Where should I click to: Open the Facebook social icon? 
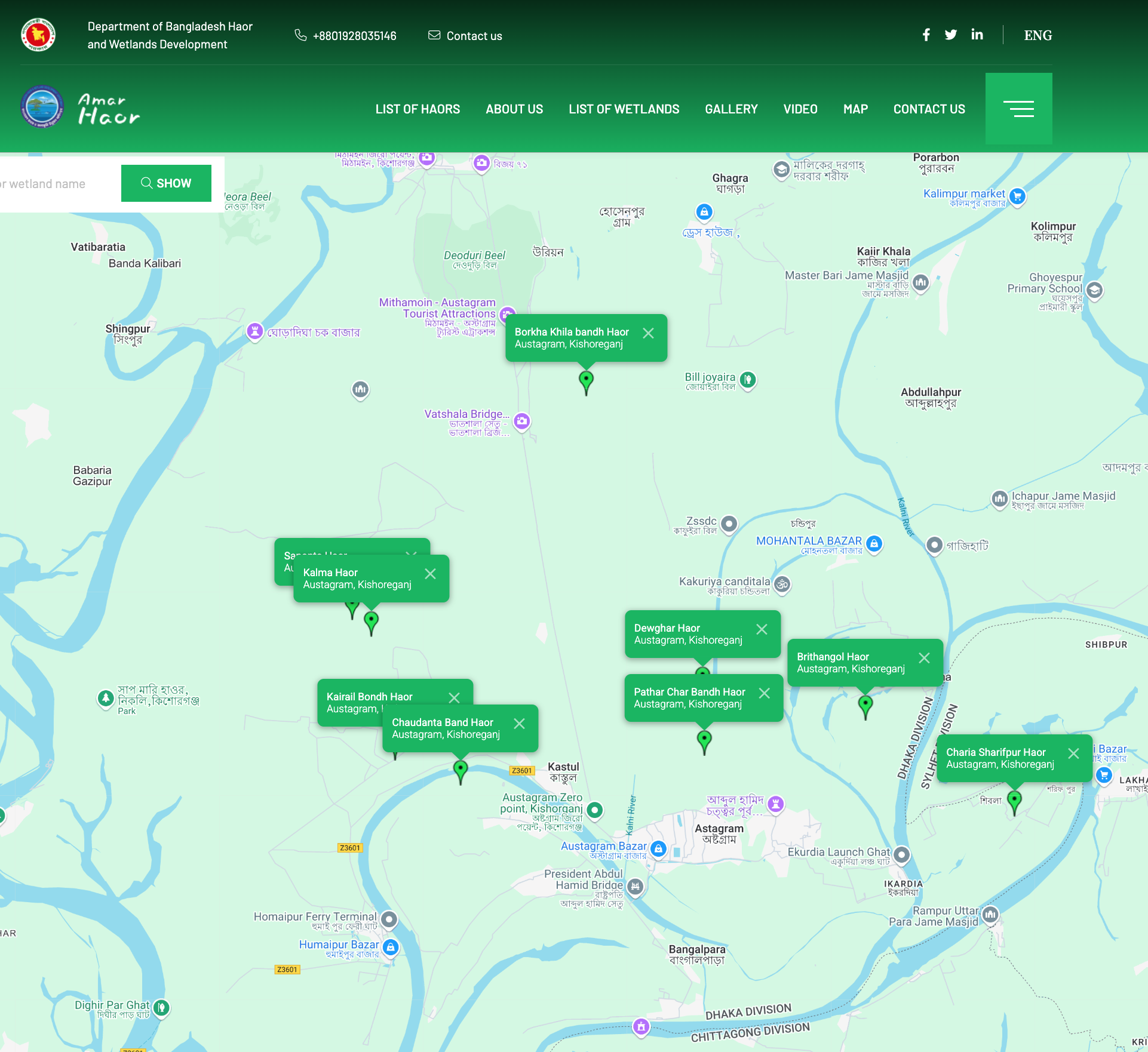pos(926,35)
